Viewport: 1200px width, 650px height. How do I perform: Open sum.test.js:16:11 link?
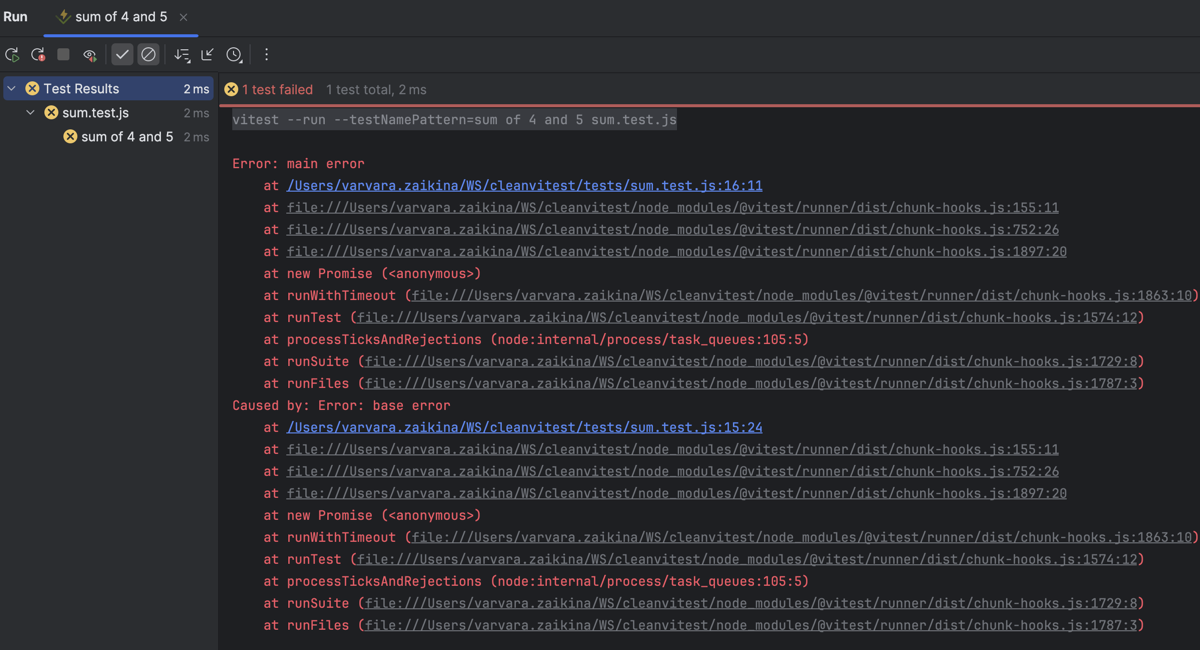click(525, 186)
